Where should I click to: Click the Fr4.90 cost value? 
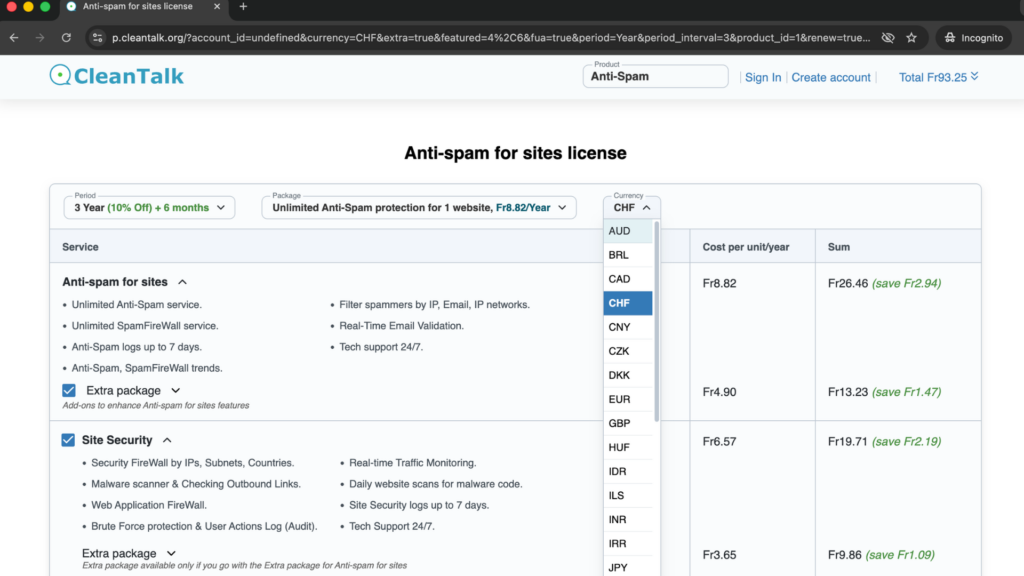click(x=719, y=392)
